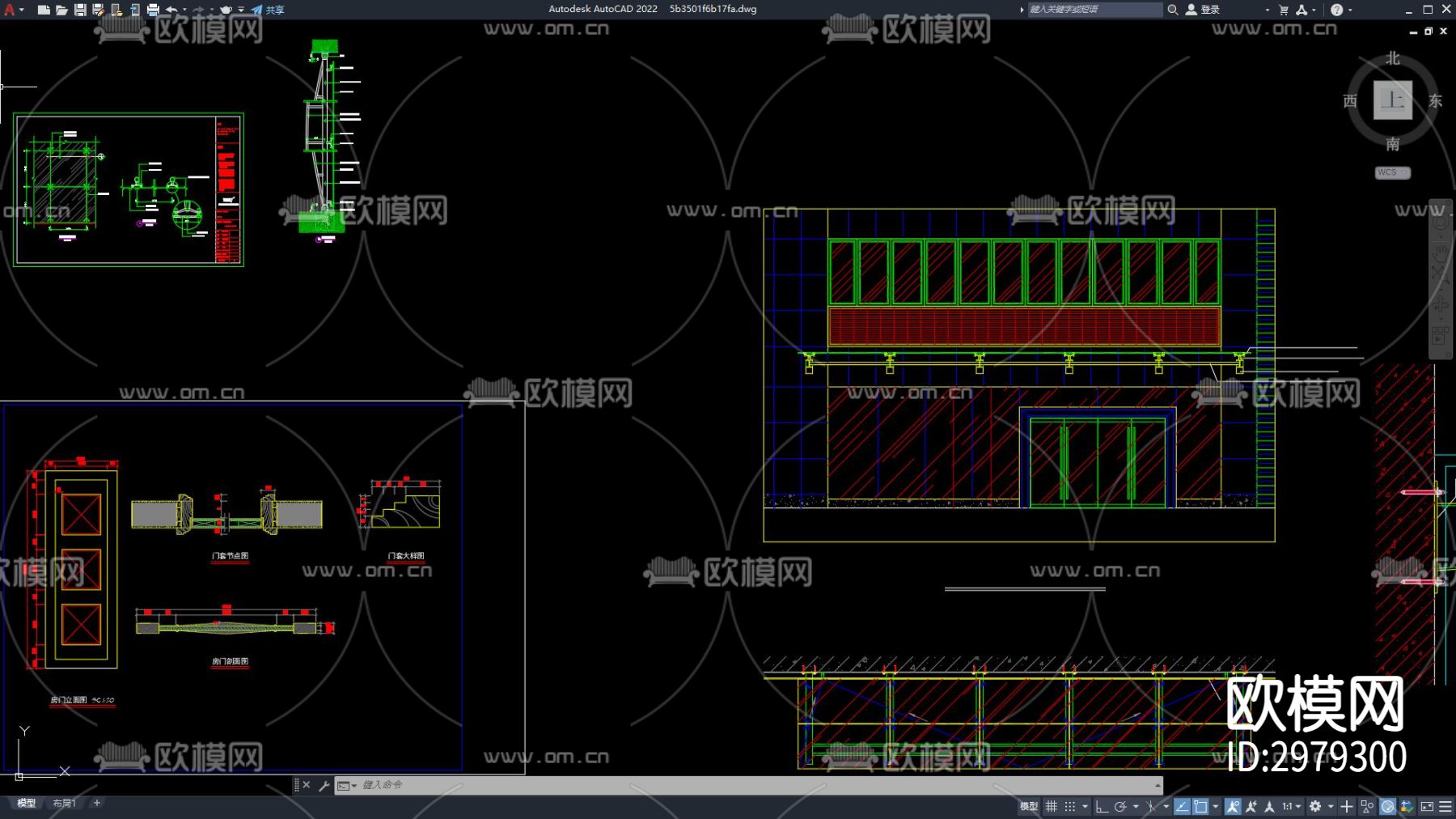
Task: Expand the Quick Access Toolbar customize arrow
Action: [241, 10]
